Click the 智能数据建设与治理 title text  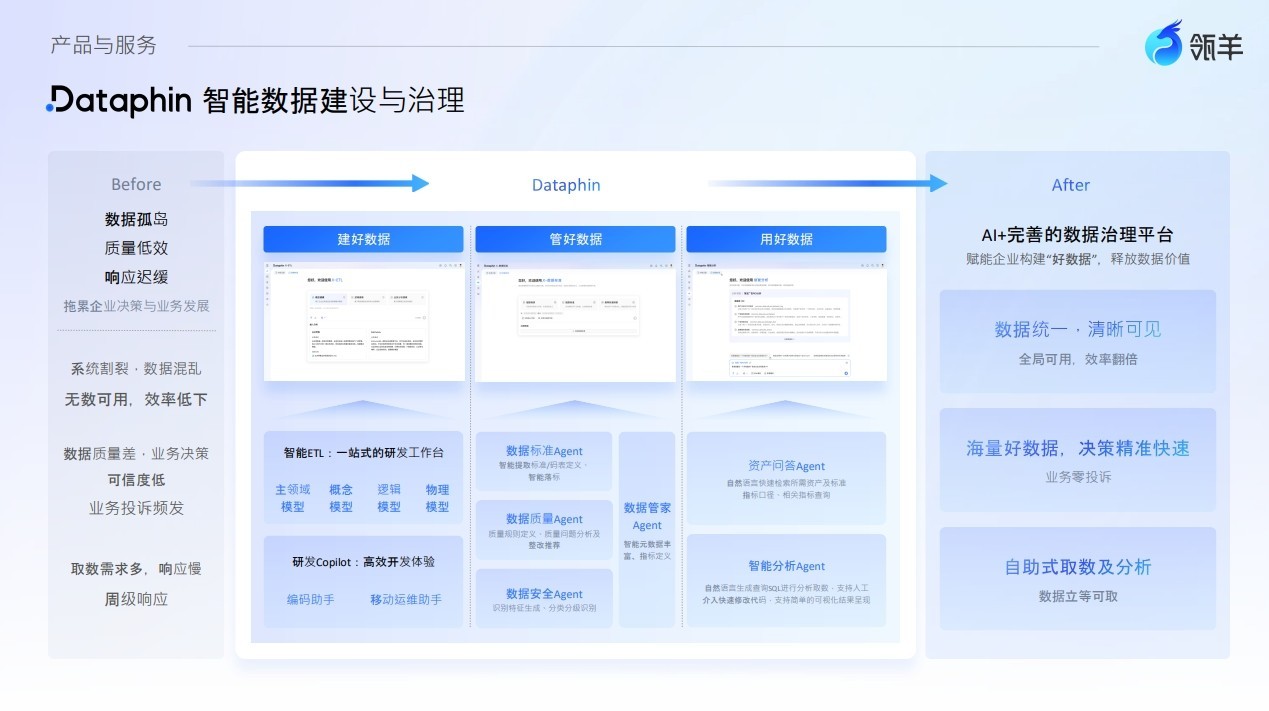click(333, 101)
